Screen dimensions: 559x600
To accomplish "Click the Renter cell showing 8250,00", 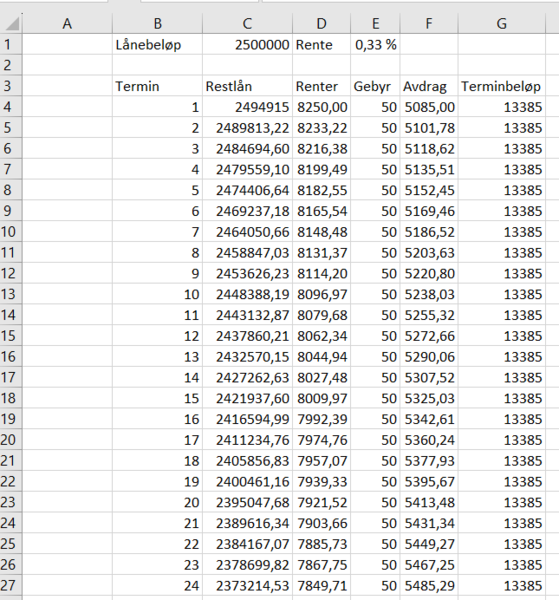I will point(321,107).
